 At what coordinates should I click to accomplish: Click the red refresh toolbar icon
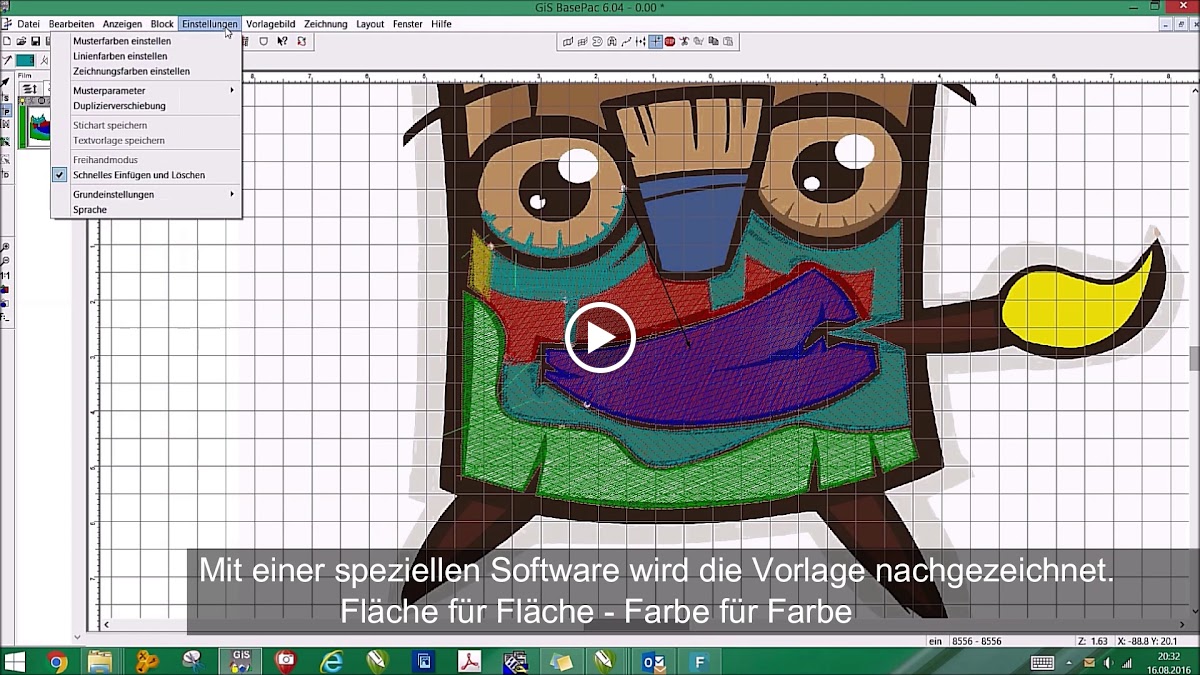pos(301,41)
